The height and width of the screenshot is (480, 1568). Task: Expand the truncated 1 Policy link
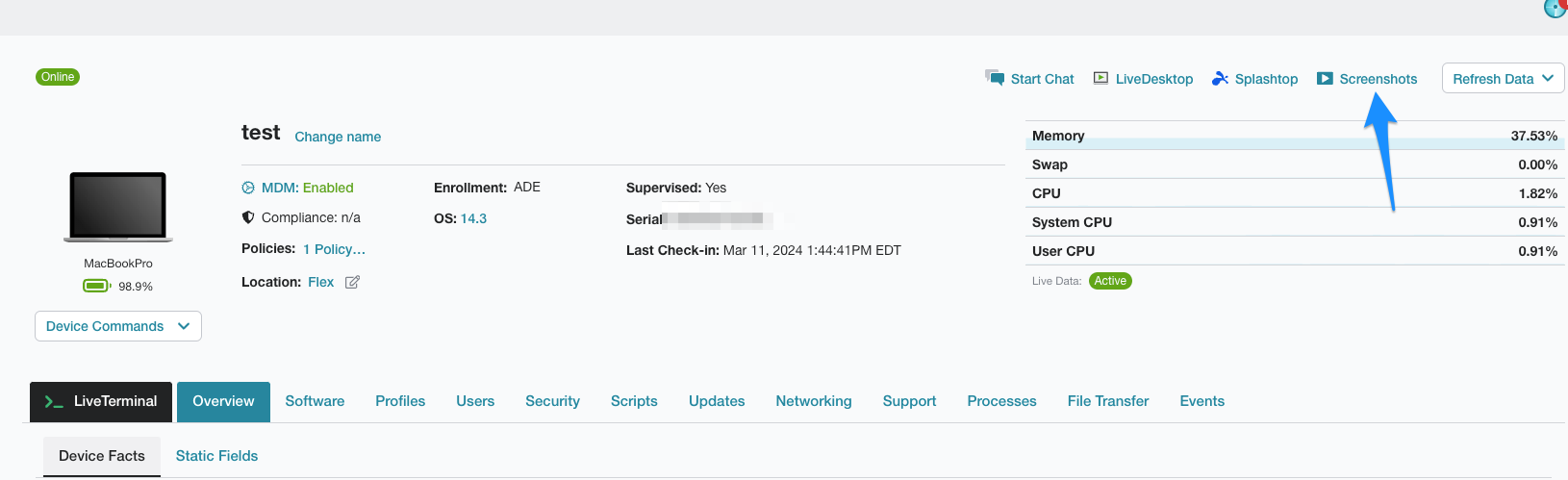[x=334, y=249]
